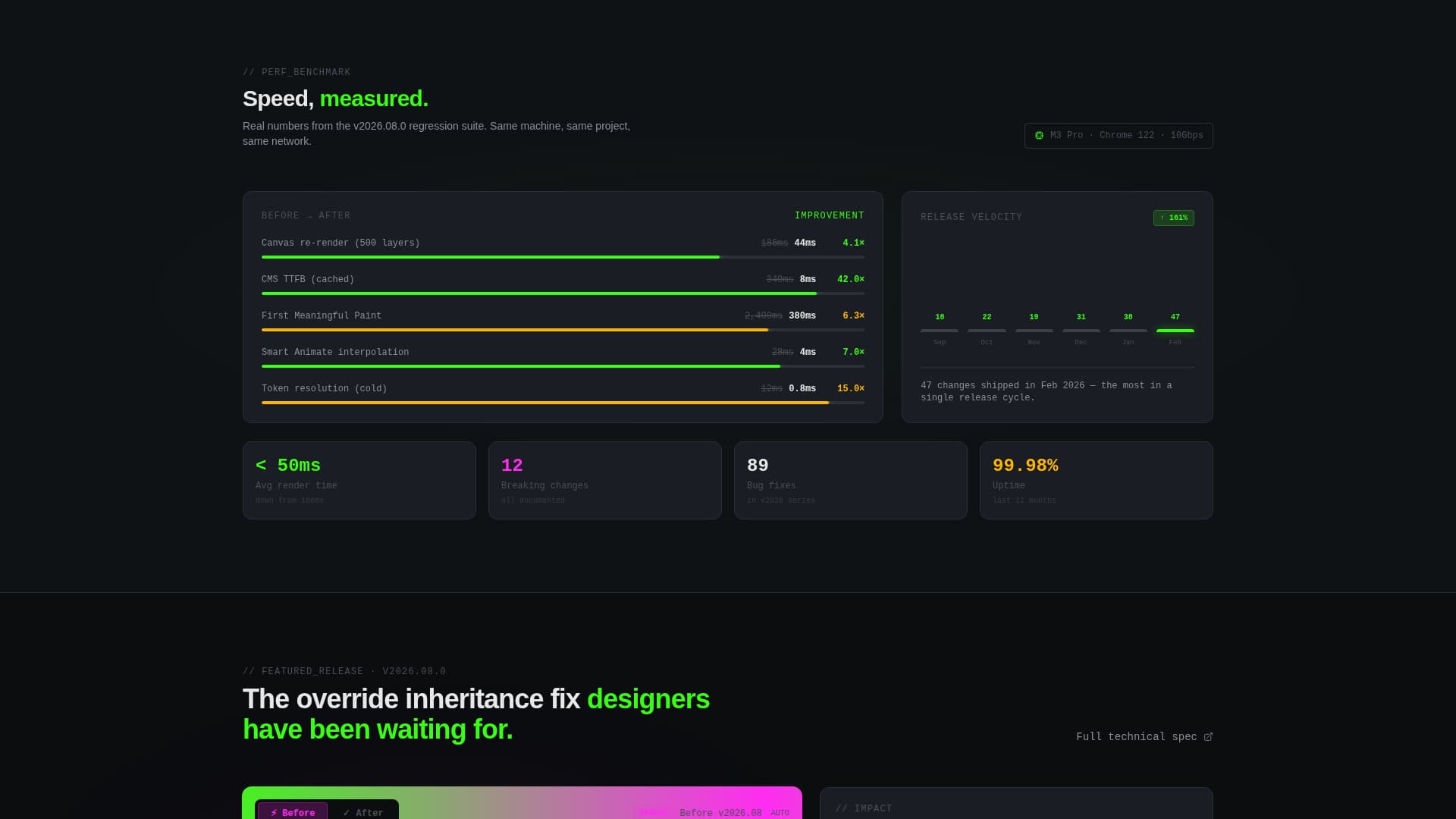This screenshot has height=819, width=1456.
Task: Click the '7.0×' improvement value
Action: (x=853, y=353)
